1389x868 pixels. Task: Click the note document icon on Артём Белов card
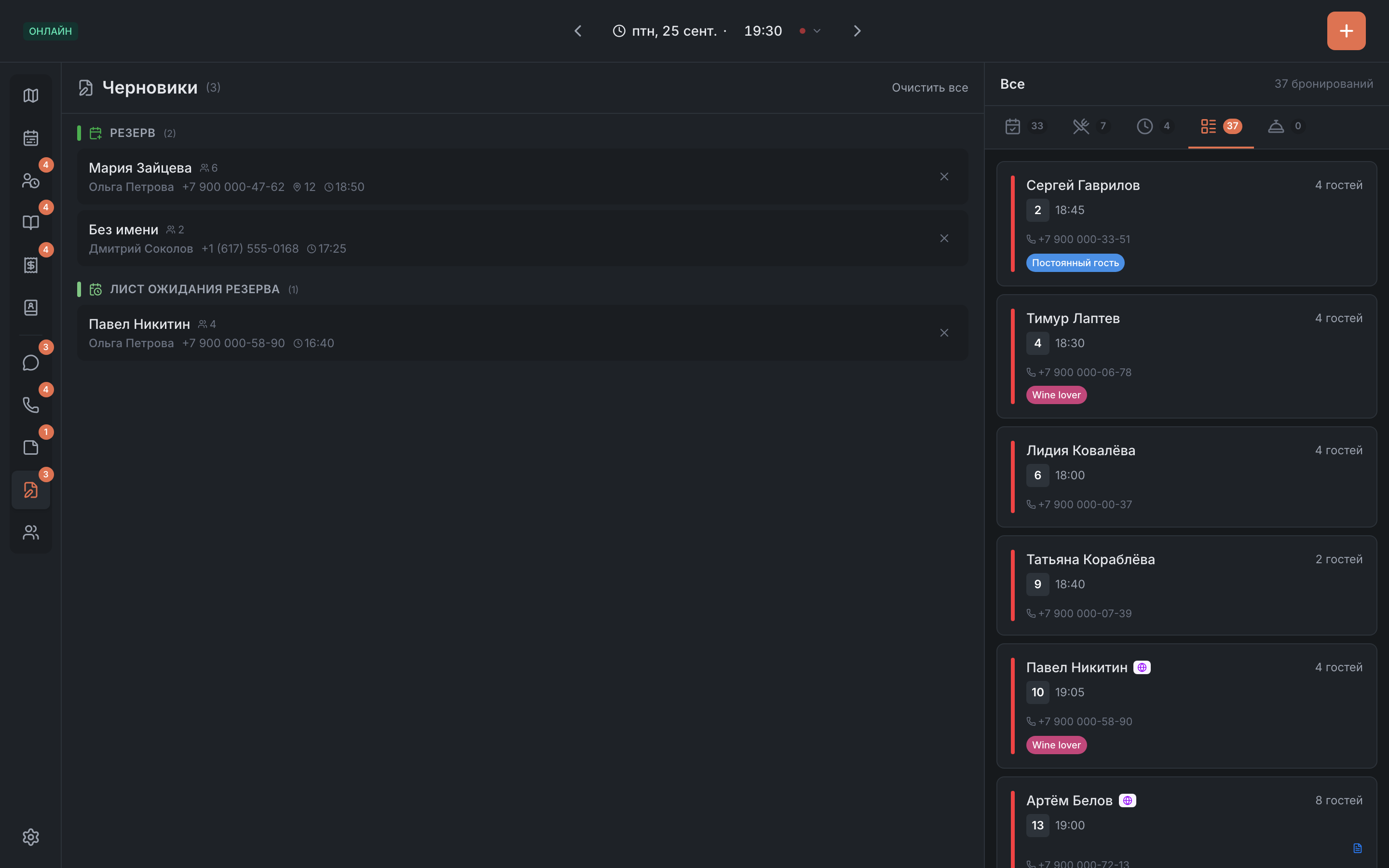1358,848
